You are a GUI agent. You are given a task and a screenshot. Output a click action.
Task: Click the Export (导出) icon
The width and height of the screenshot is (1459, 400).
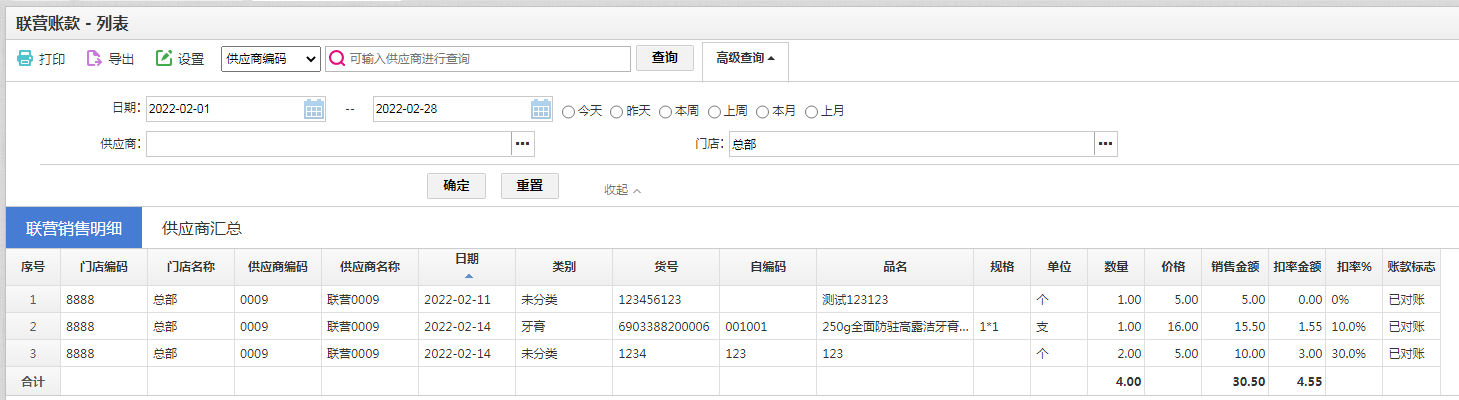(x=94, y=59)
